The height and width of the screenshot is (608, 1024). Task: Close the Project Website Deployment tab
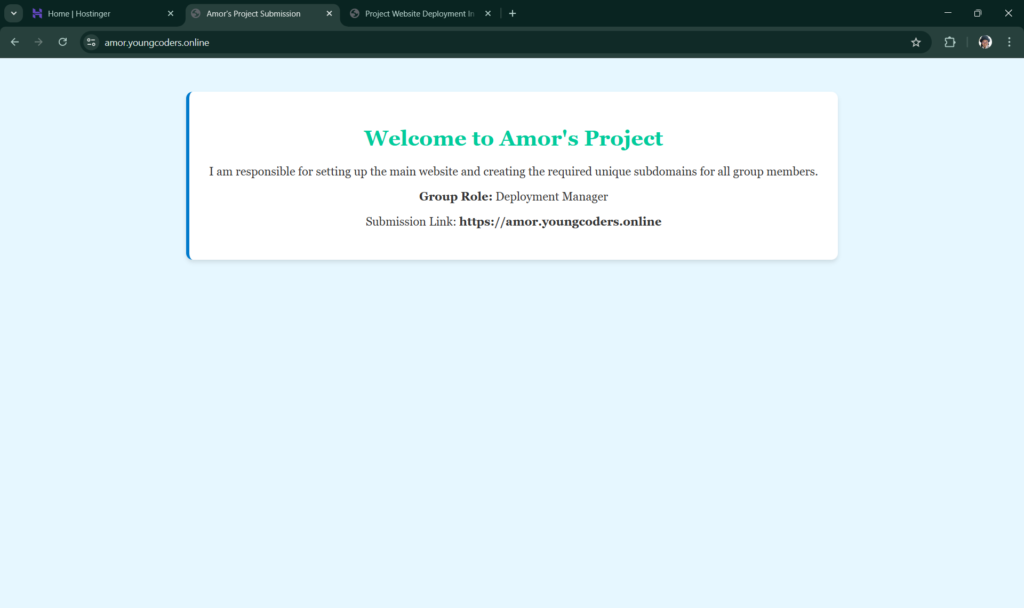click(488, 14)
